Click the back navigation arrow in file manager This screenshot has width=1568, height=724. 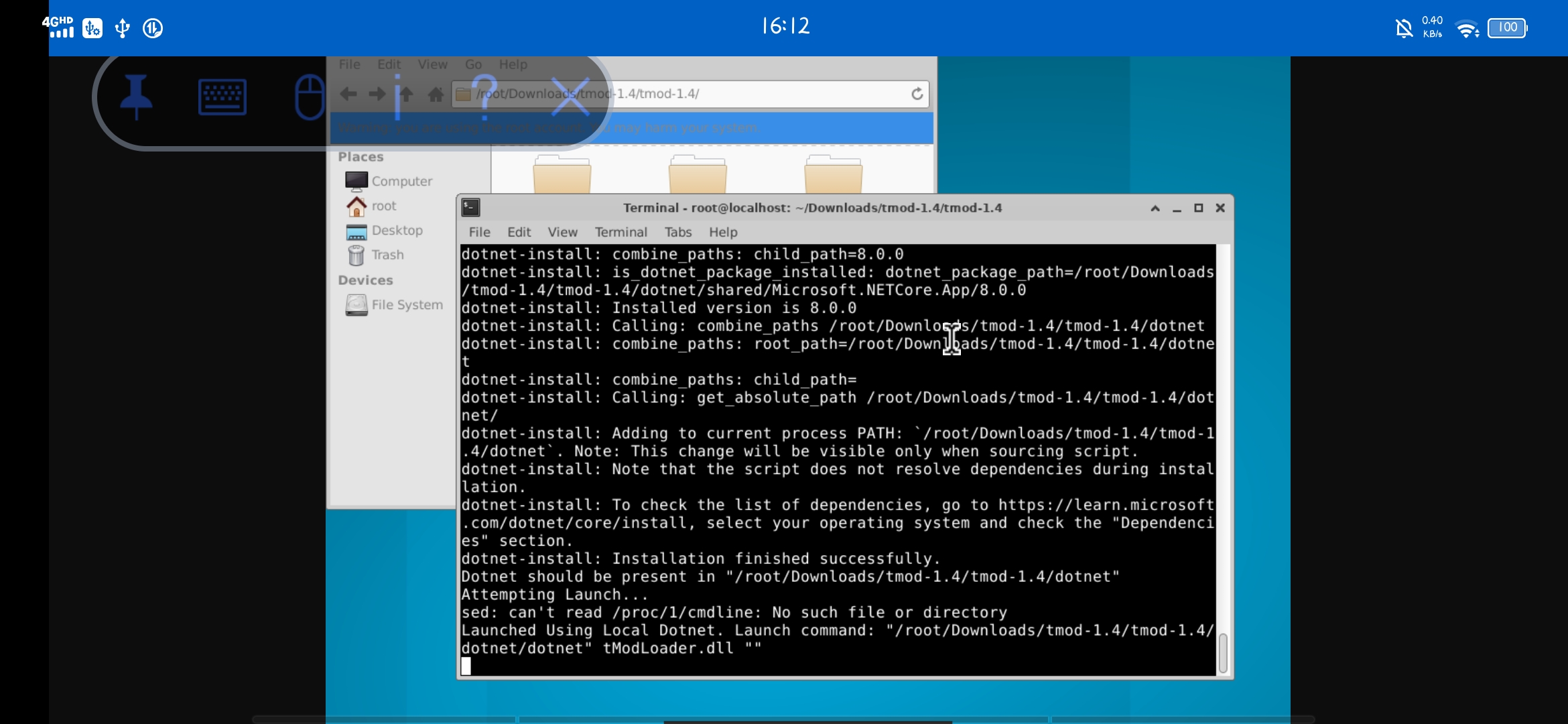coord(348,93)
